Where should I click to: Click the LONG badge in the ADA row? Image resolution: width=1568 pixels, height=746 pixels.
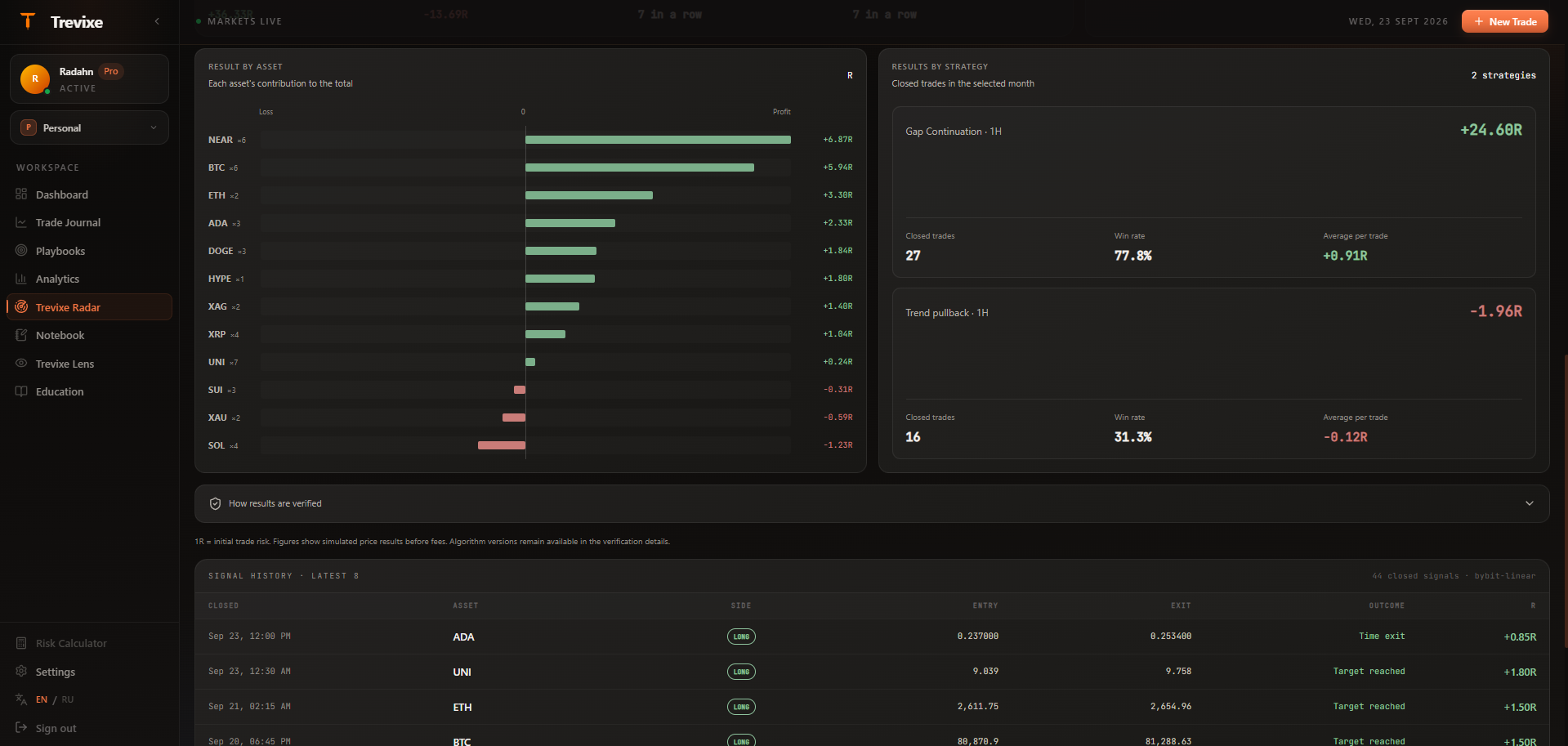(x=741, y=637)
